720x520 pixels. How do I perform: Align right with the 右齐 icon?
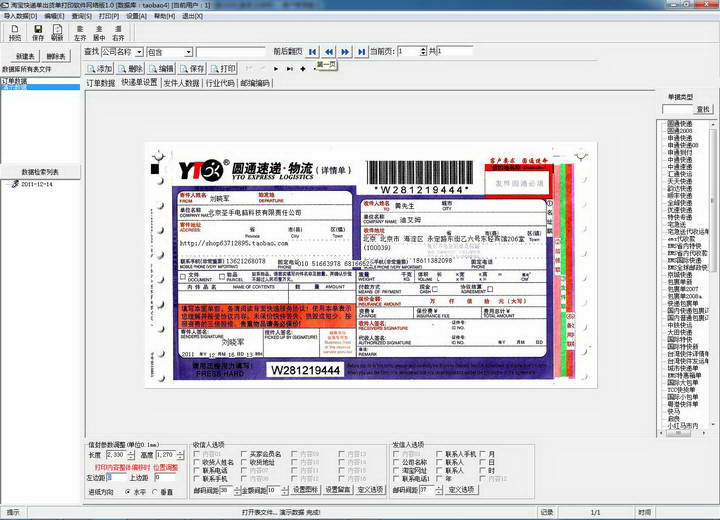coord(118,33)
